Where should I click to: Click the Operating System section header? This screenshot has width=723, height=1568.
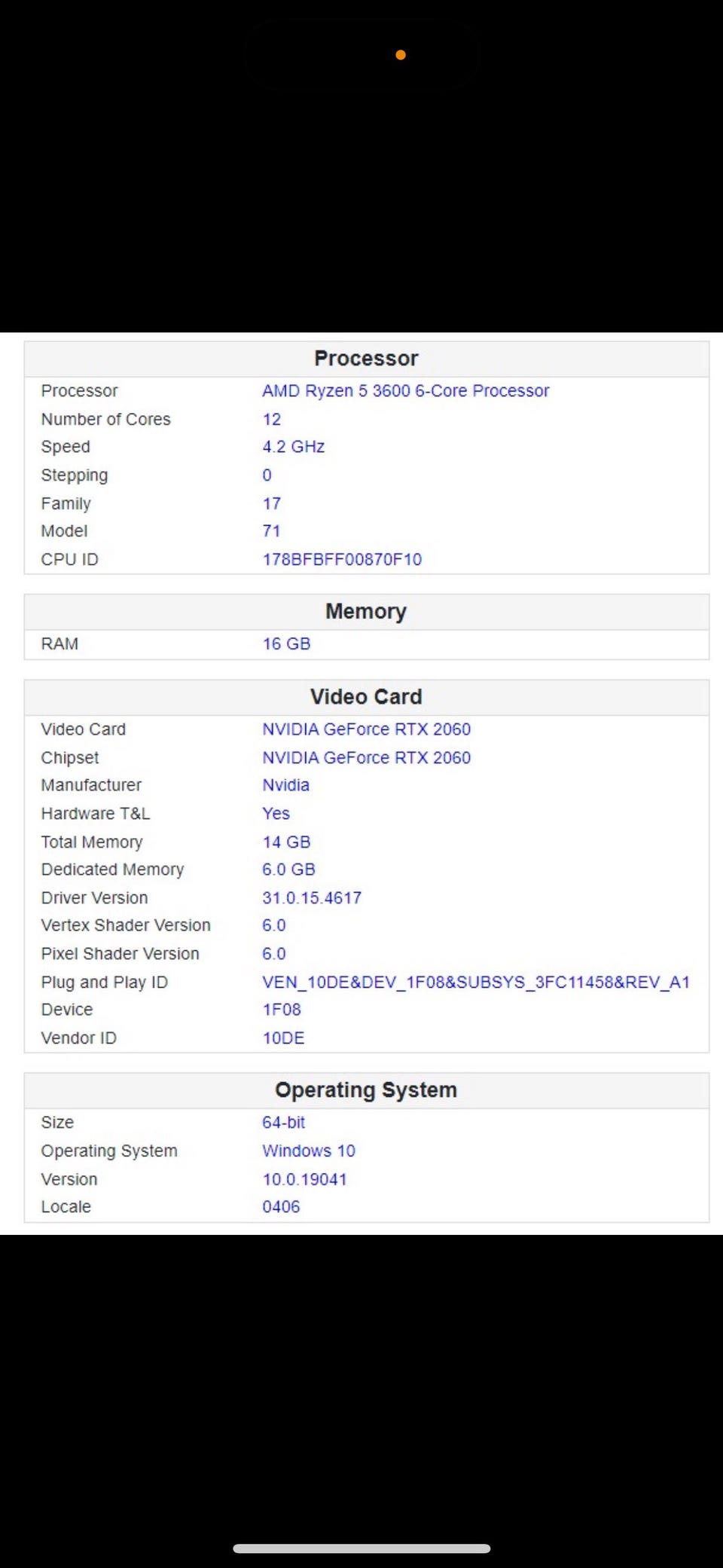366,1090
